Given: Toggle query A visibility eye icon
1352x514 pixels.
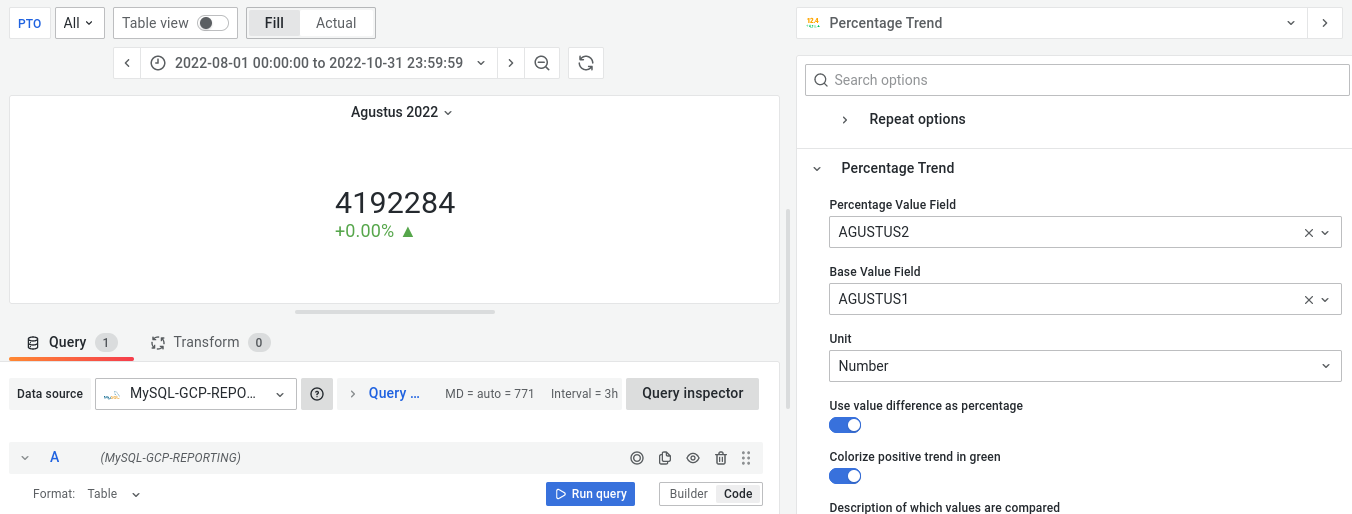Looking at the screenshot, I should click(693, 458).
